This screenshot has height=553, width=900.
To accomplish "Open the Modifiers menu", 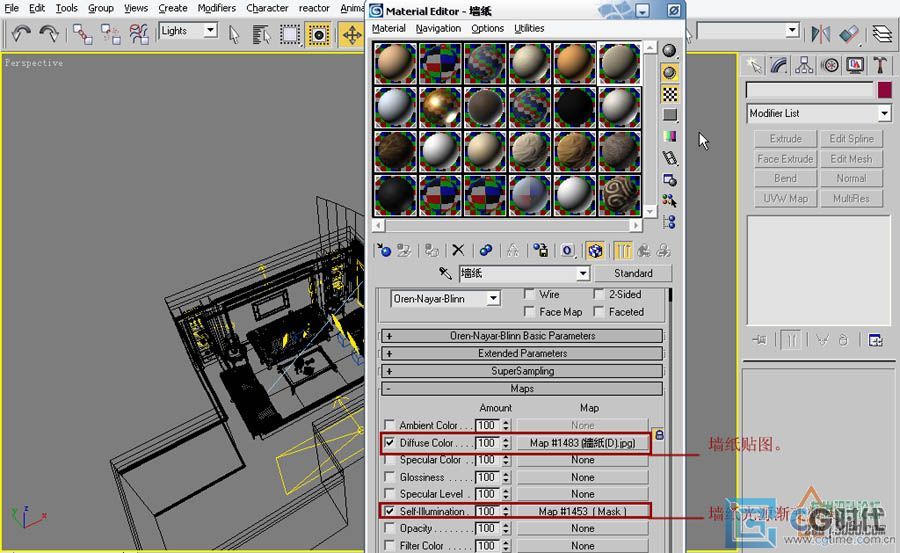I will click(x=216, y=8).
